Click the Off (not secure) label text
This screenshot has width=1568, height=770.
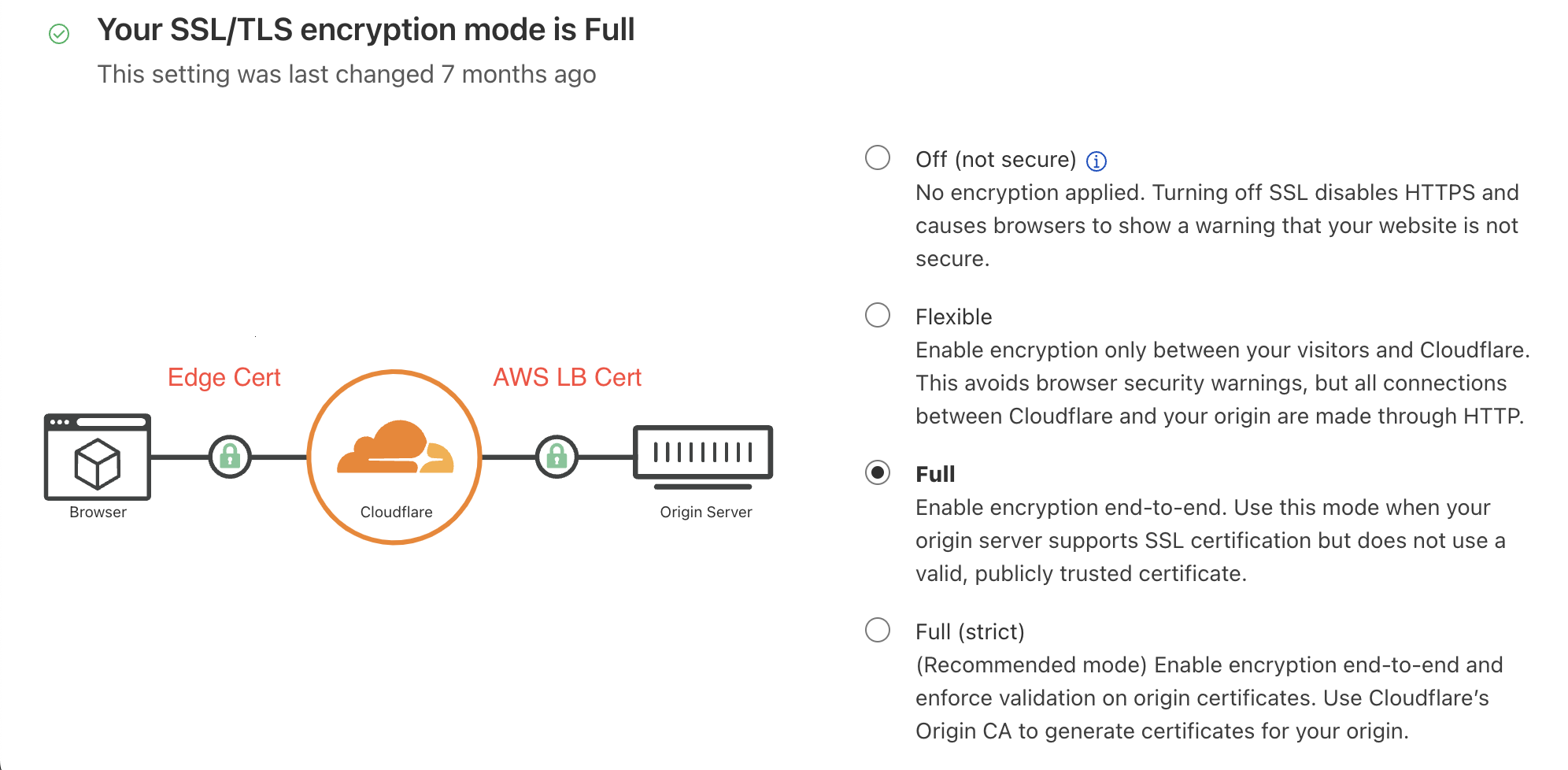(995, 160)
